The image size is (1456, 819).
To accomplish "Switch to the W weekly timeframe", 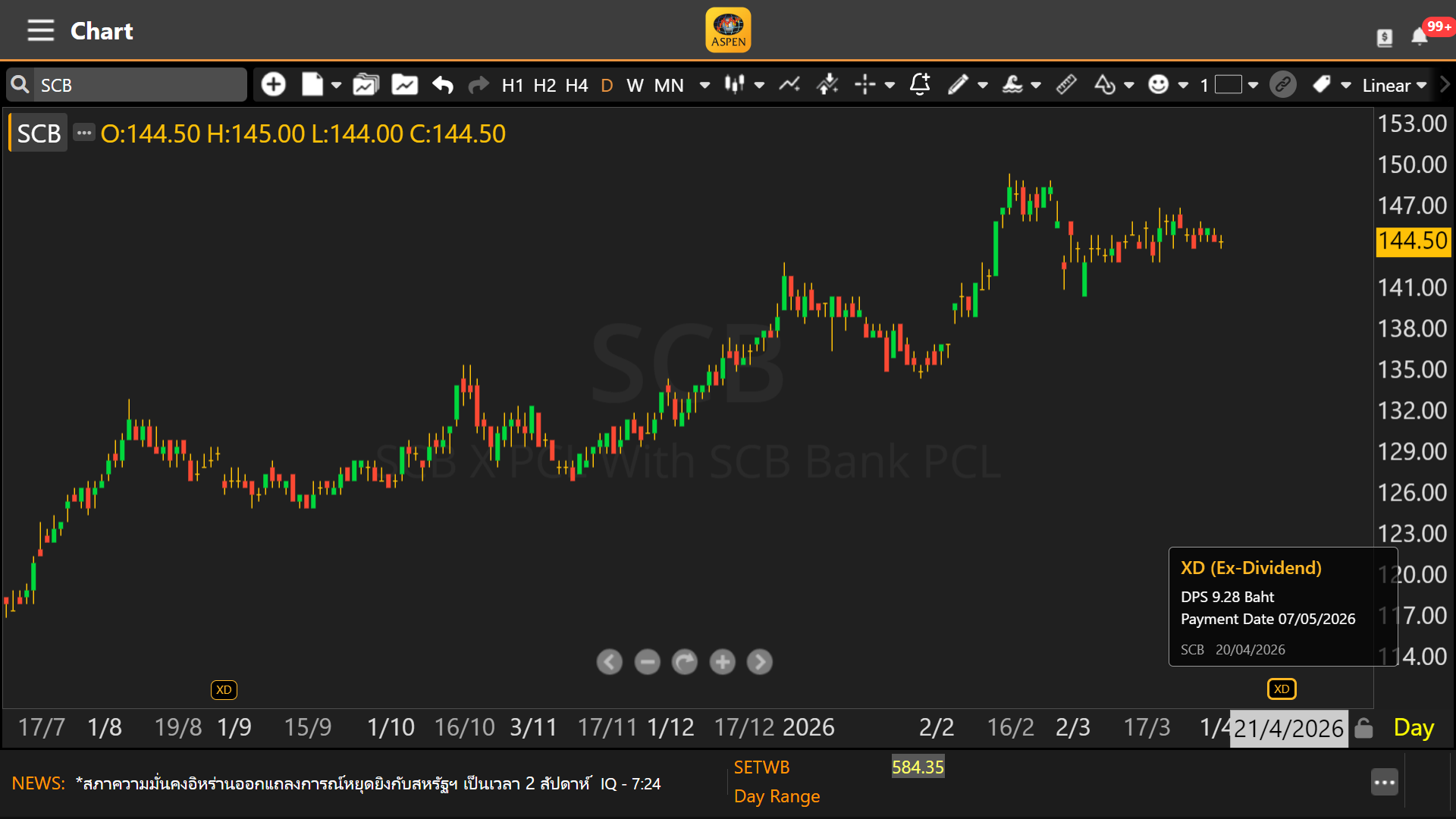I will 635,85.
